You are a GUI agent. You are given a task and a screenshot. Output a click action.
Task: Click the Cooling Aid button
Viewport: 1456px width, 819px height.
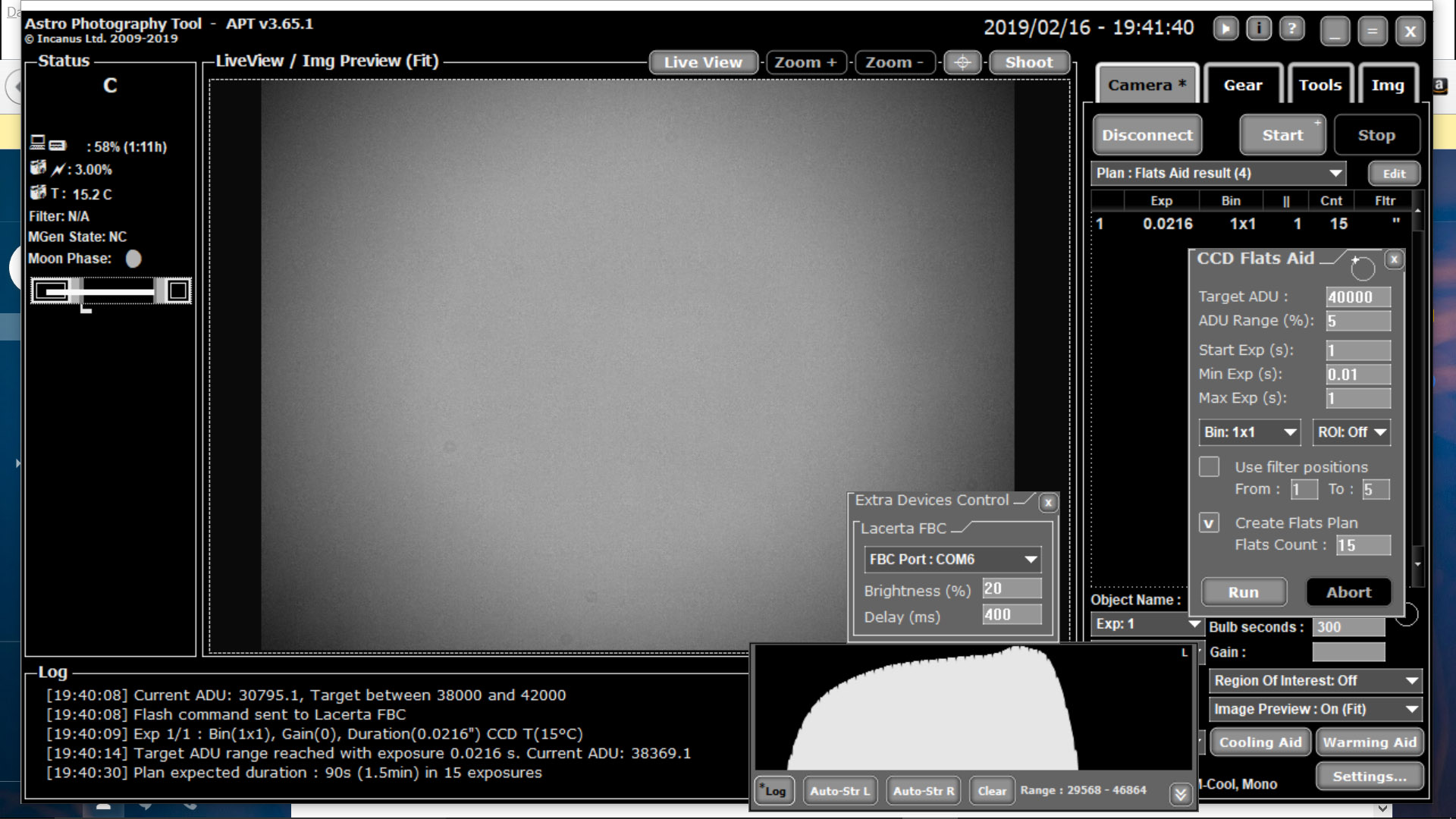click(x=1260, y=742)
